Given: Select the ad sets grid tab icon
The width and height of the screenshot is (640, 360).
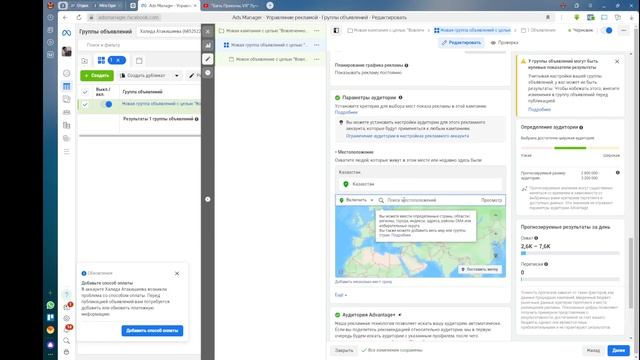Looking at the screenshot, I should 101,60.
